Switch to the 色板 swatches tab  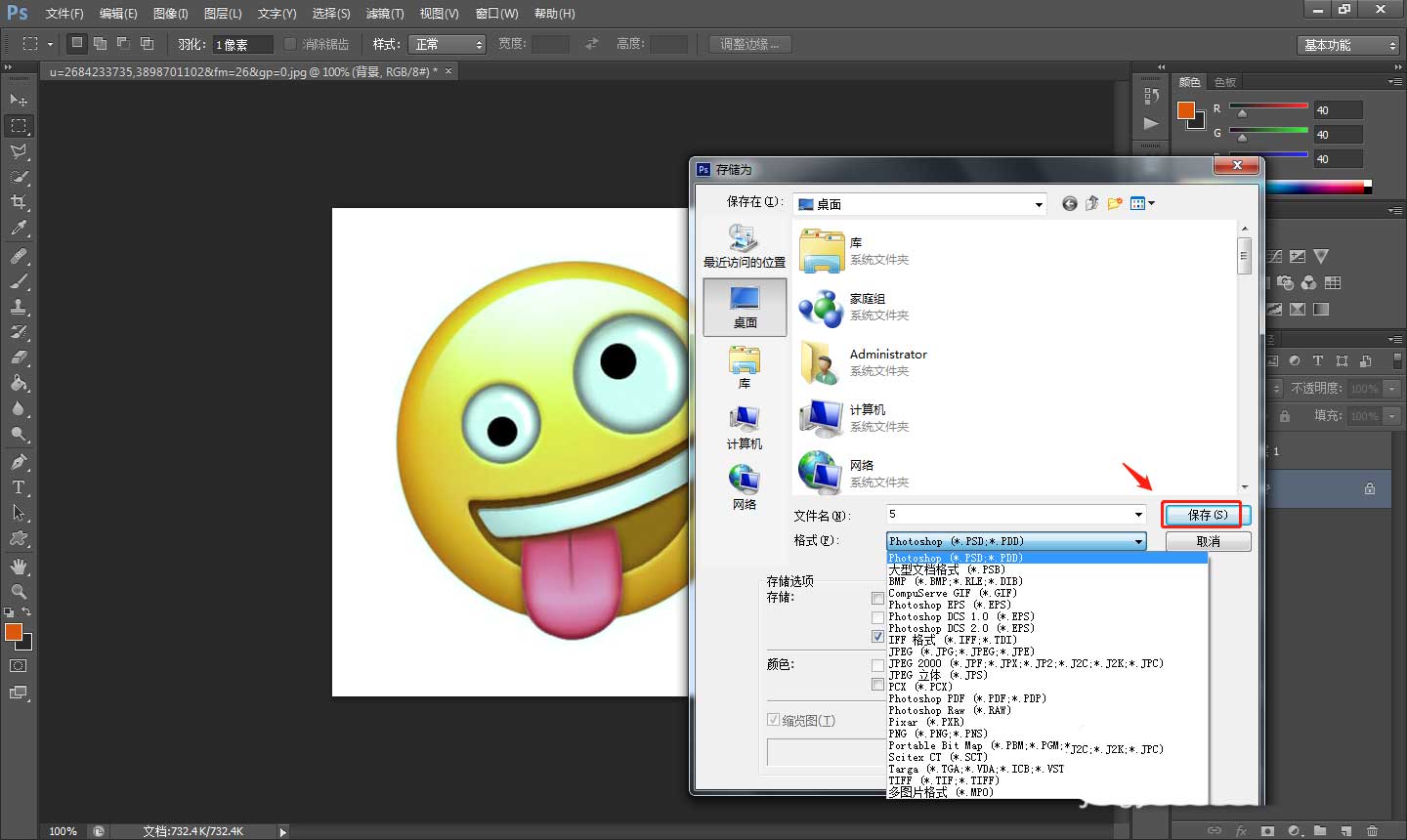[x=1224, y=82]
